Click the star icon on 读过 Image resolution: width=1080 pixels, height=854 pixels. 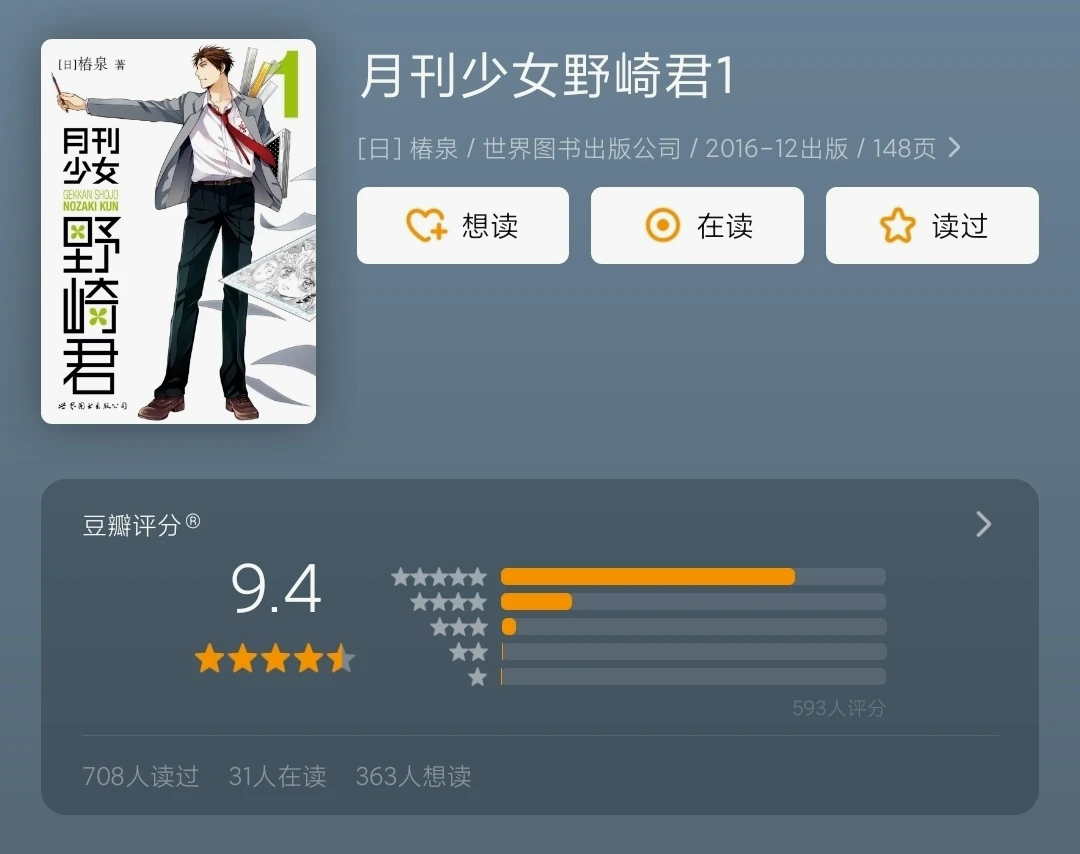tap(897, 225)
